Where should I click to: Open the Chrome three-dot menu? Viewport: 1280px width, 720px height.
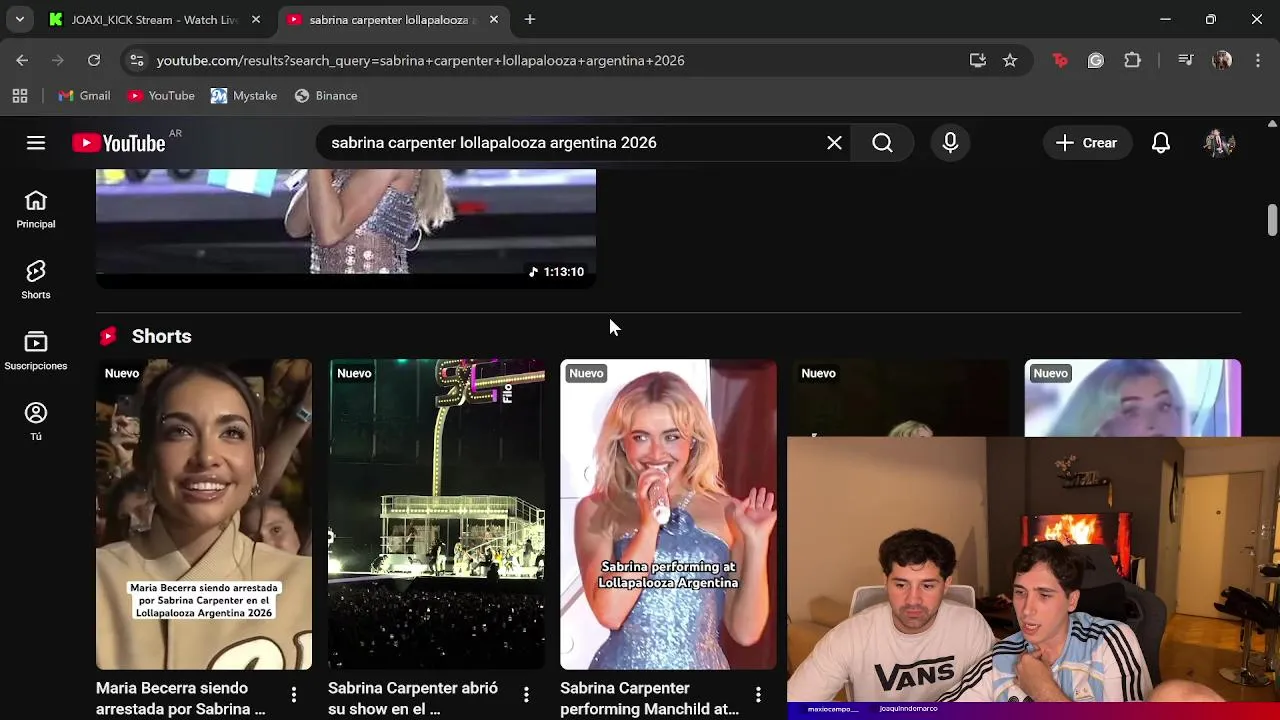coord(1257,60)
